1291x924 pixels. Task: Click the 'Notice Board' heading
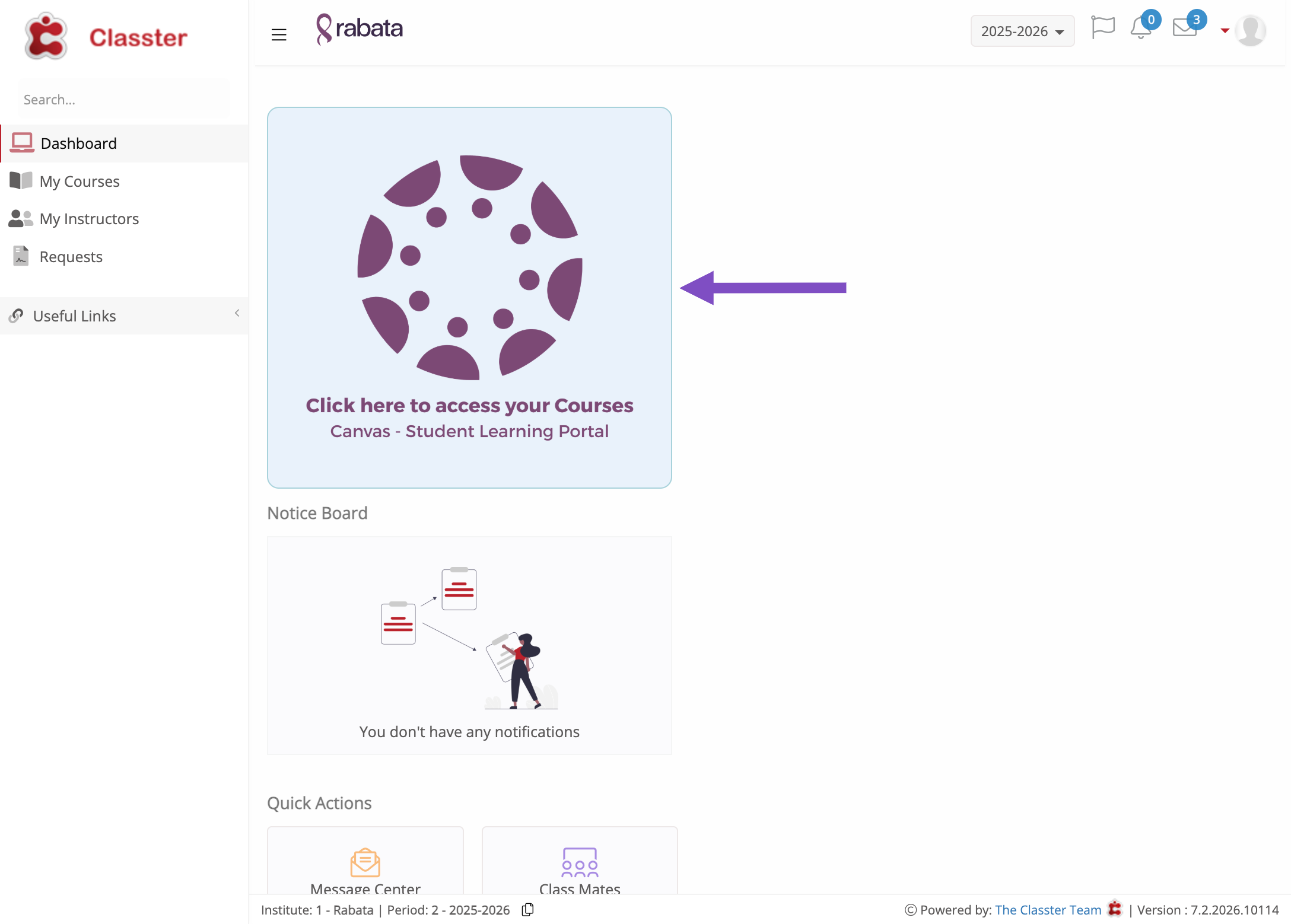(x=317, y=513)
